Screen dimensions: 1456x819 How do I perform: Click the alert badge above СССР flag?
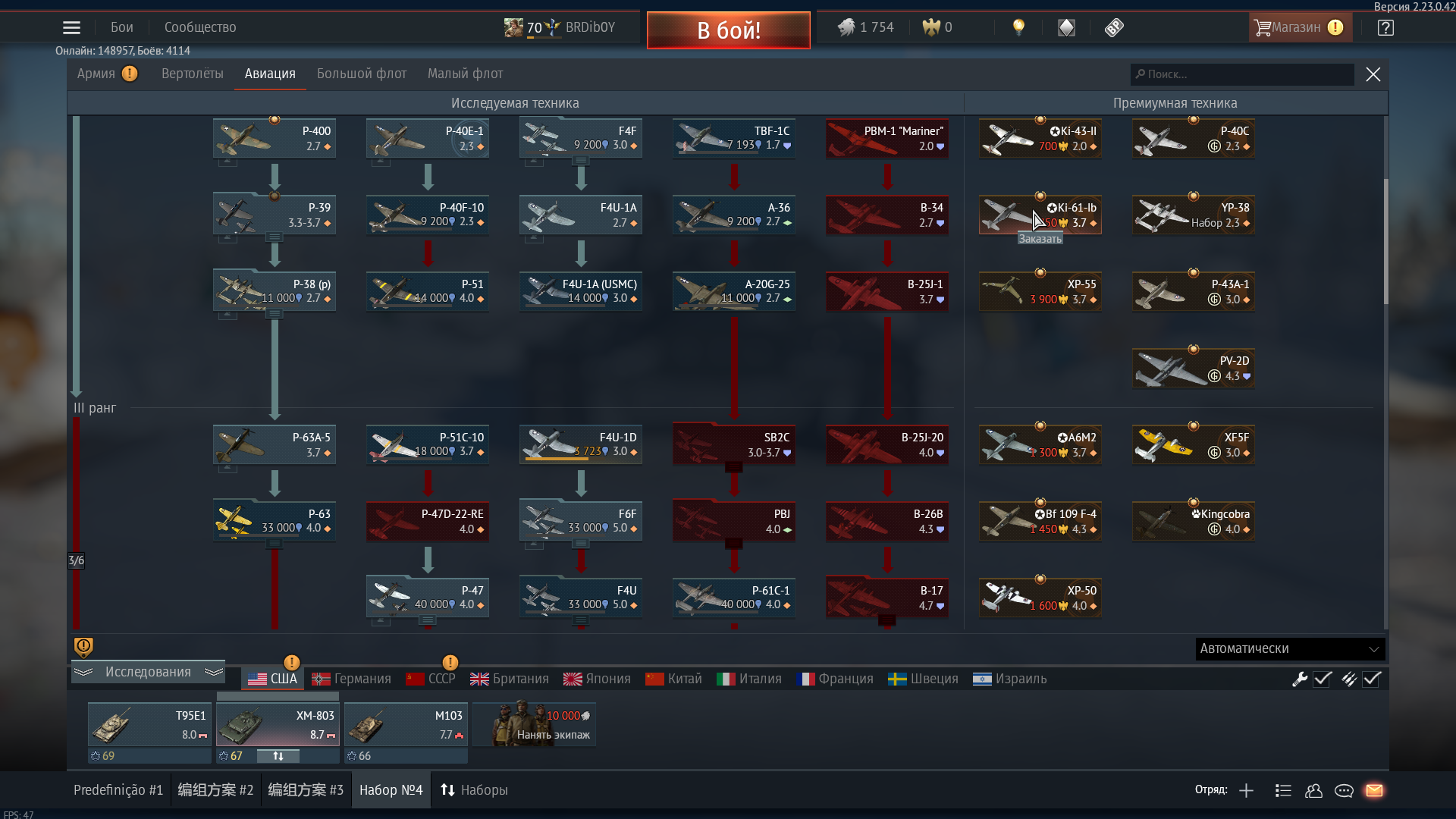pyautogui.click(x=450, y=662)
